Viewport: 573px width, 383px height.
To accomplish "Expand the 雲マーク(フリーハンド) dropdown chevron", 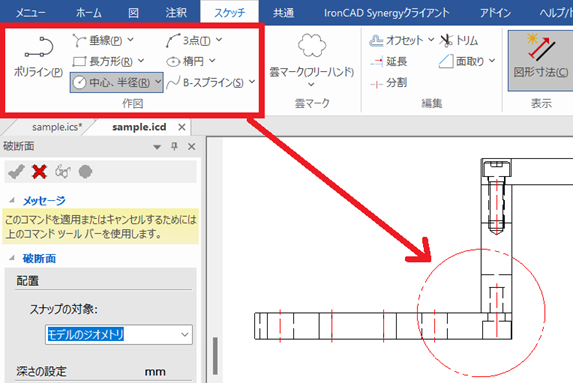I will [311, 85].
